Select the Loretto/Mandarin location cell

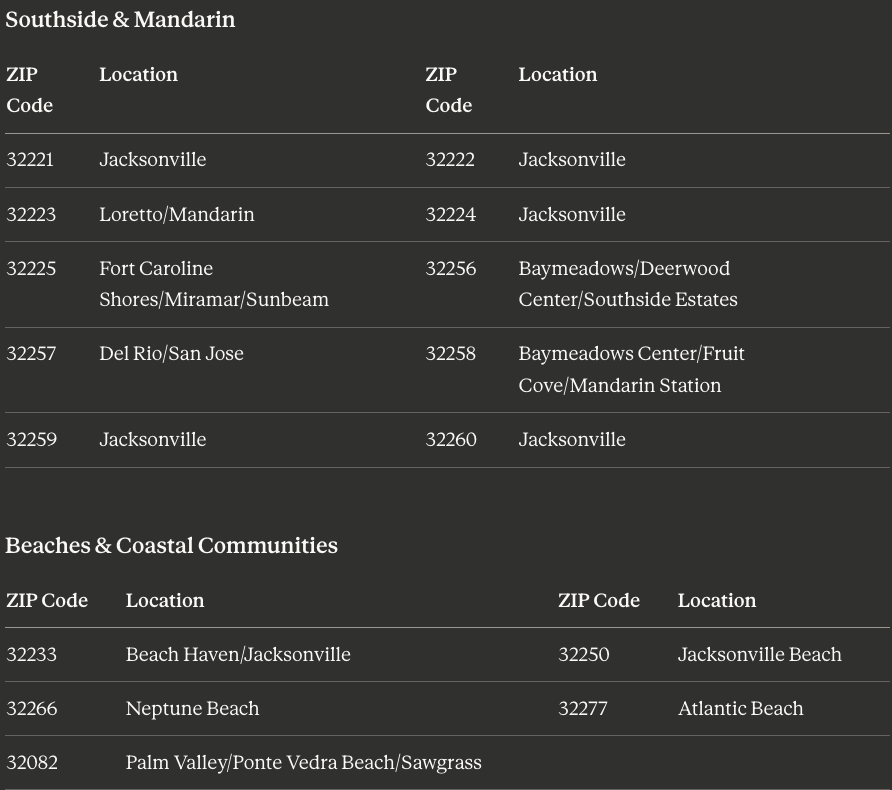click(x=177, y=214)
